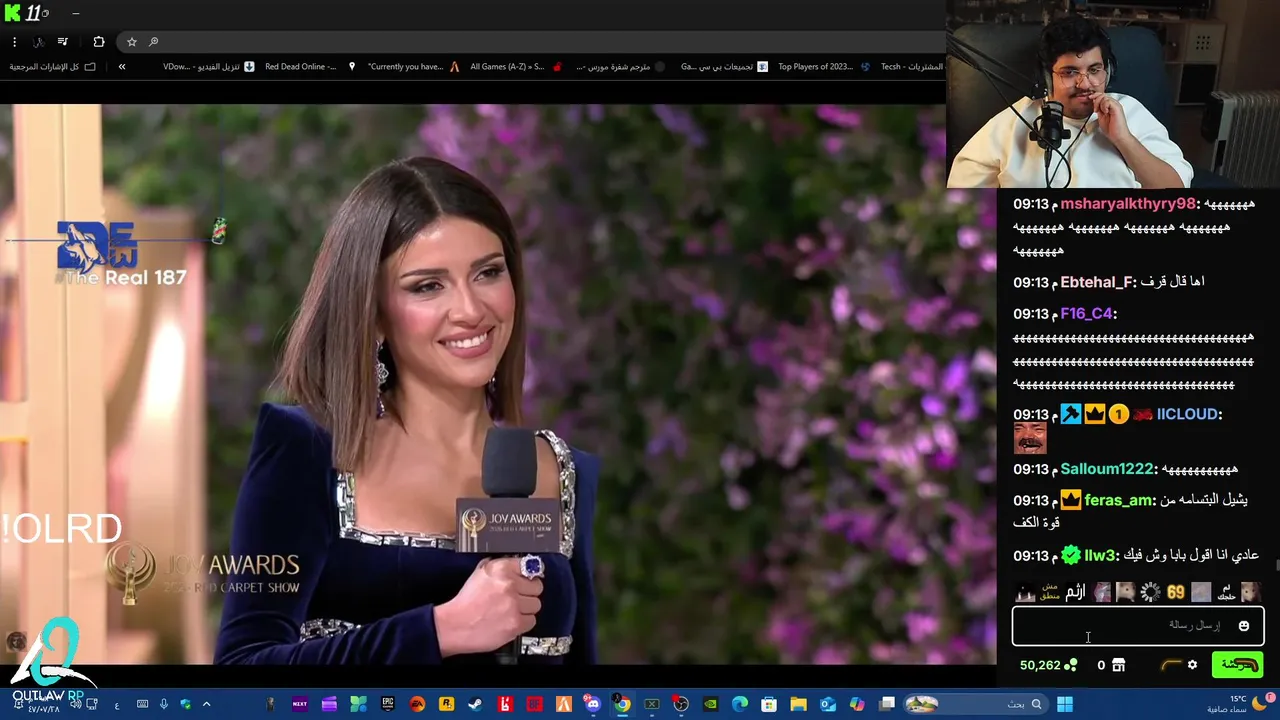Open Epic Games Launcher from the taskbar

click(x=388, y=704)
